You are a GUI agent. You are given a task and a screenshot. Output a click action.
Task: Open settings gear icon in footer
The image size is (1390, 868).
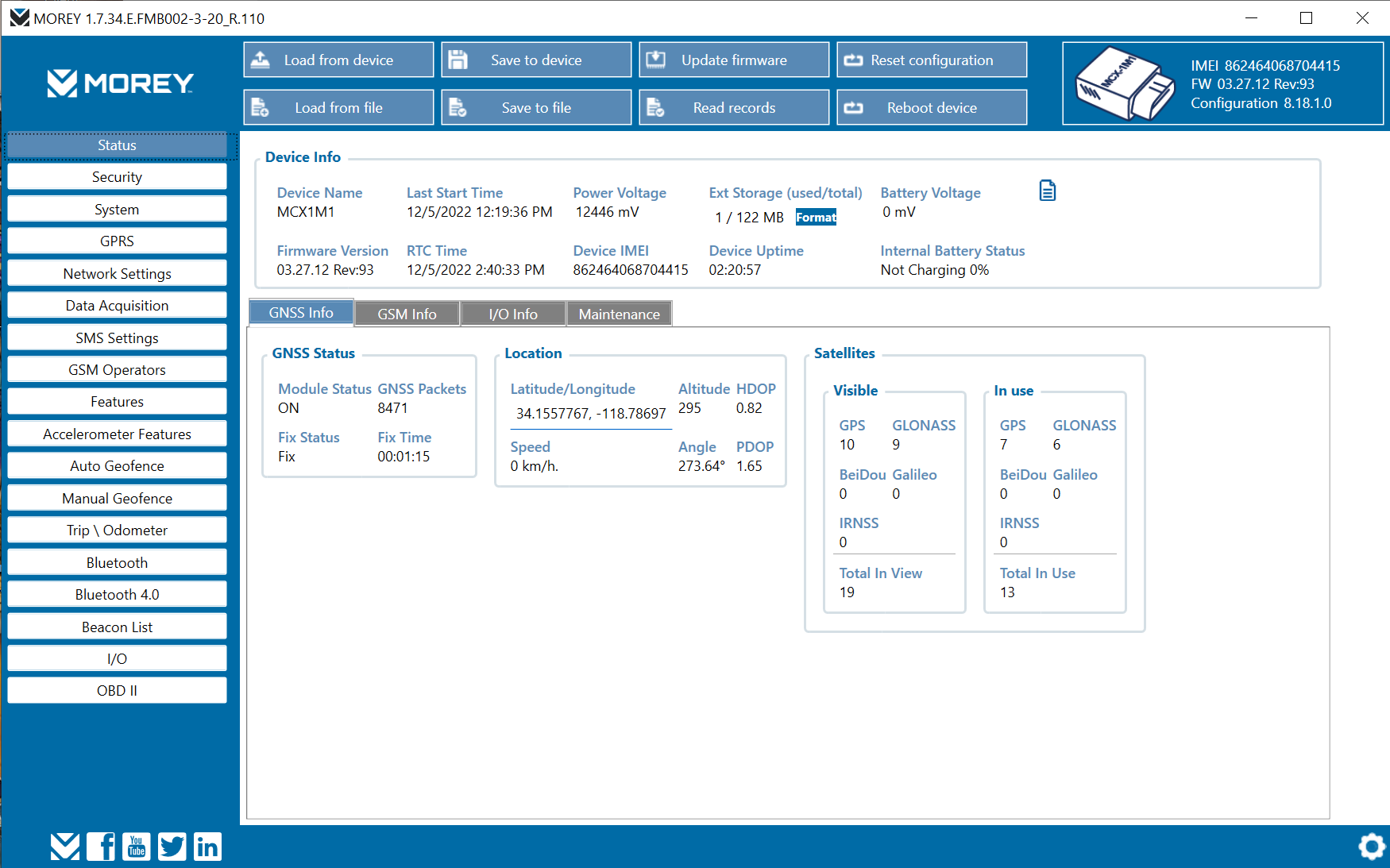point(1372,847)
